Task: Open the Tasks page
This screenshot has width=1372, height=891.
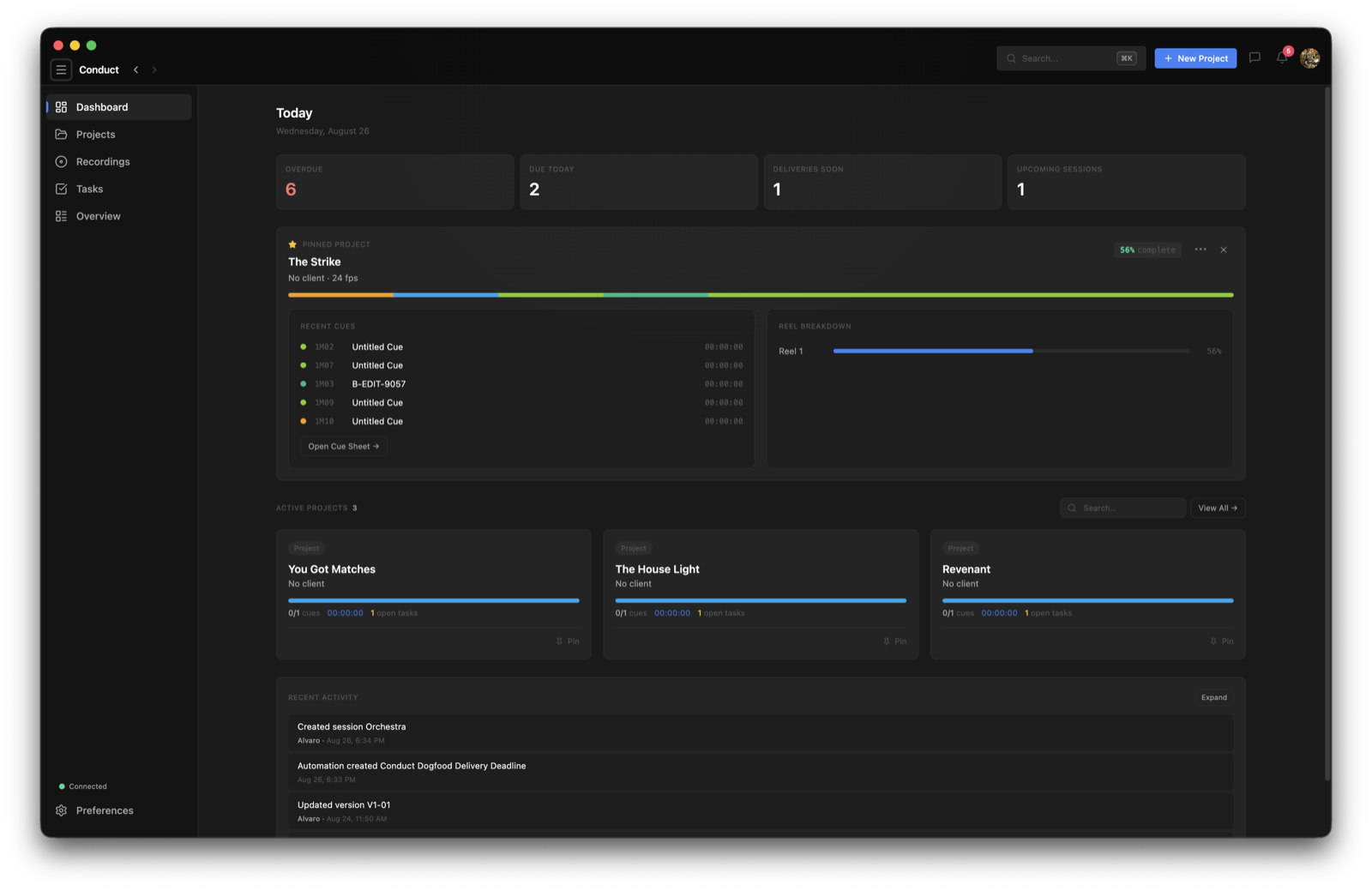Action: pyautogui.click(x=119, y=189)
